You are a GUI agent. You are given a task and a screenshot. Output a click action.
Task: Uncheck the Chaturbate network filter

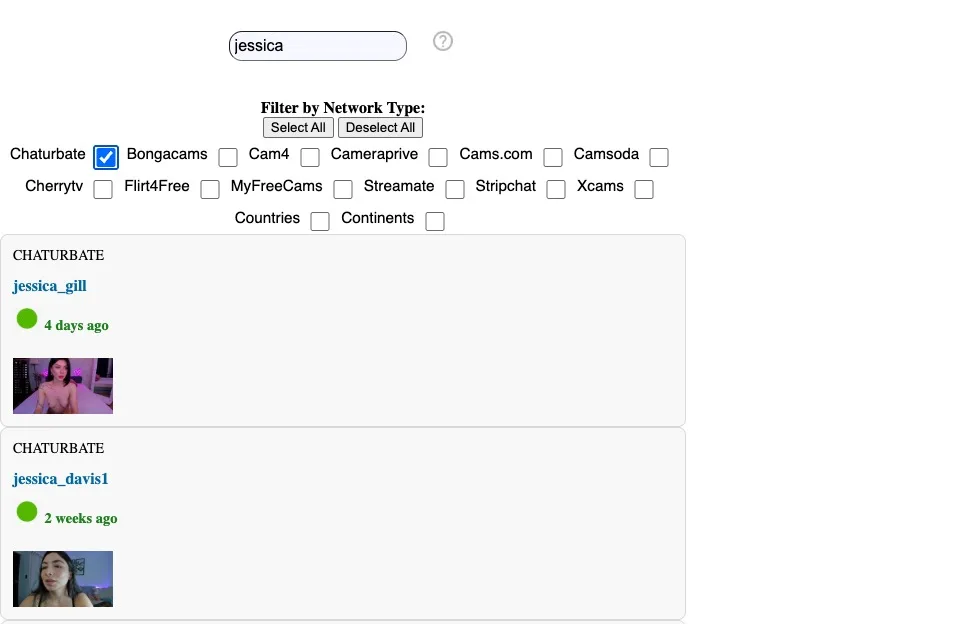[x=105, y=156]
